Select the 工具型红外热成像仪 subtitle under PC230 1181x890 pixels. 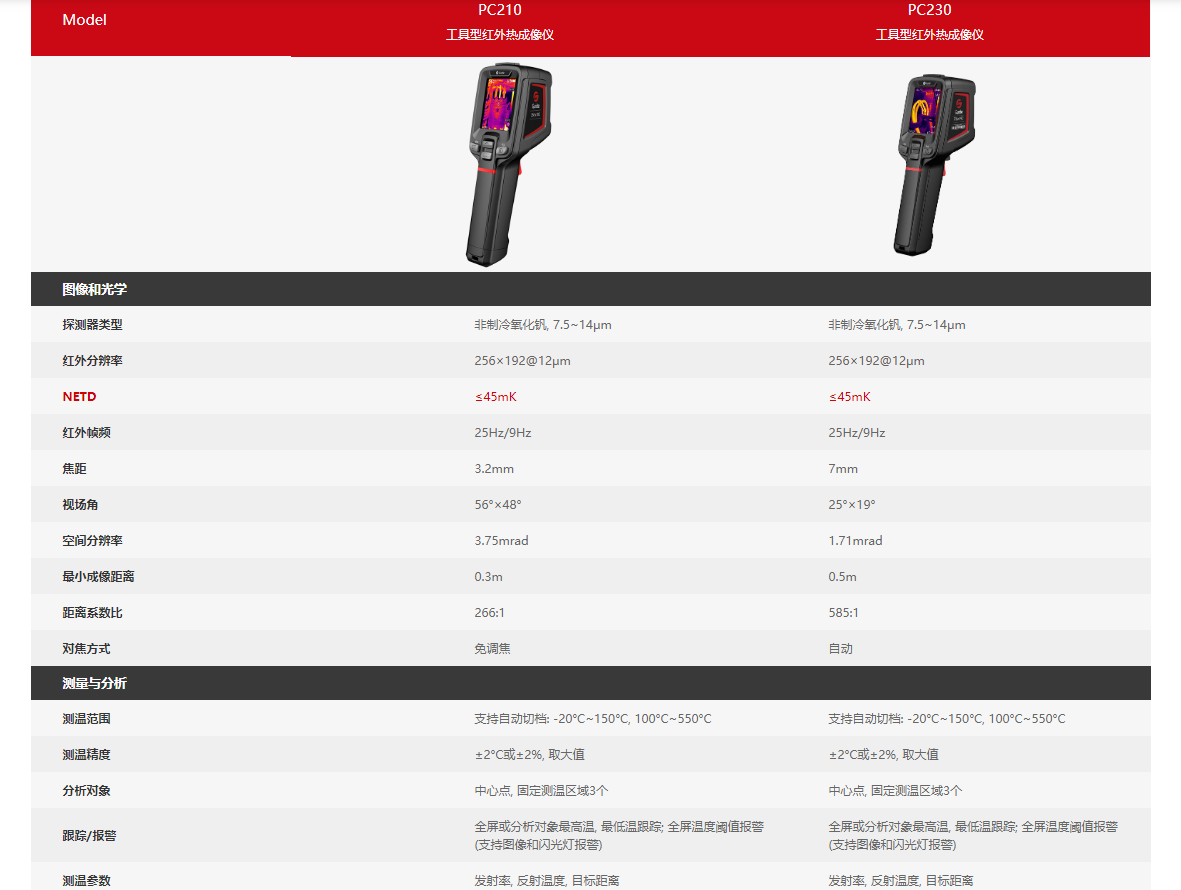929,35
